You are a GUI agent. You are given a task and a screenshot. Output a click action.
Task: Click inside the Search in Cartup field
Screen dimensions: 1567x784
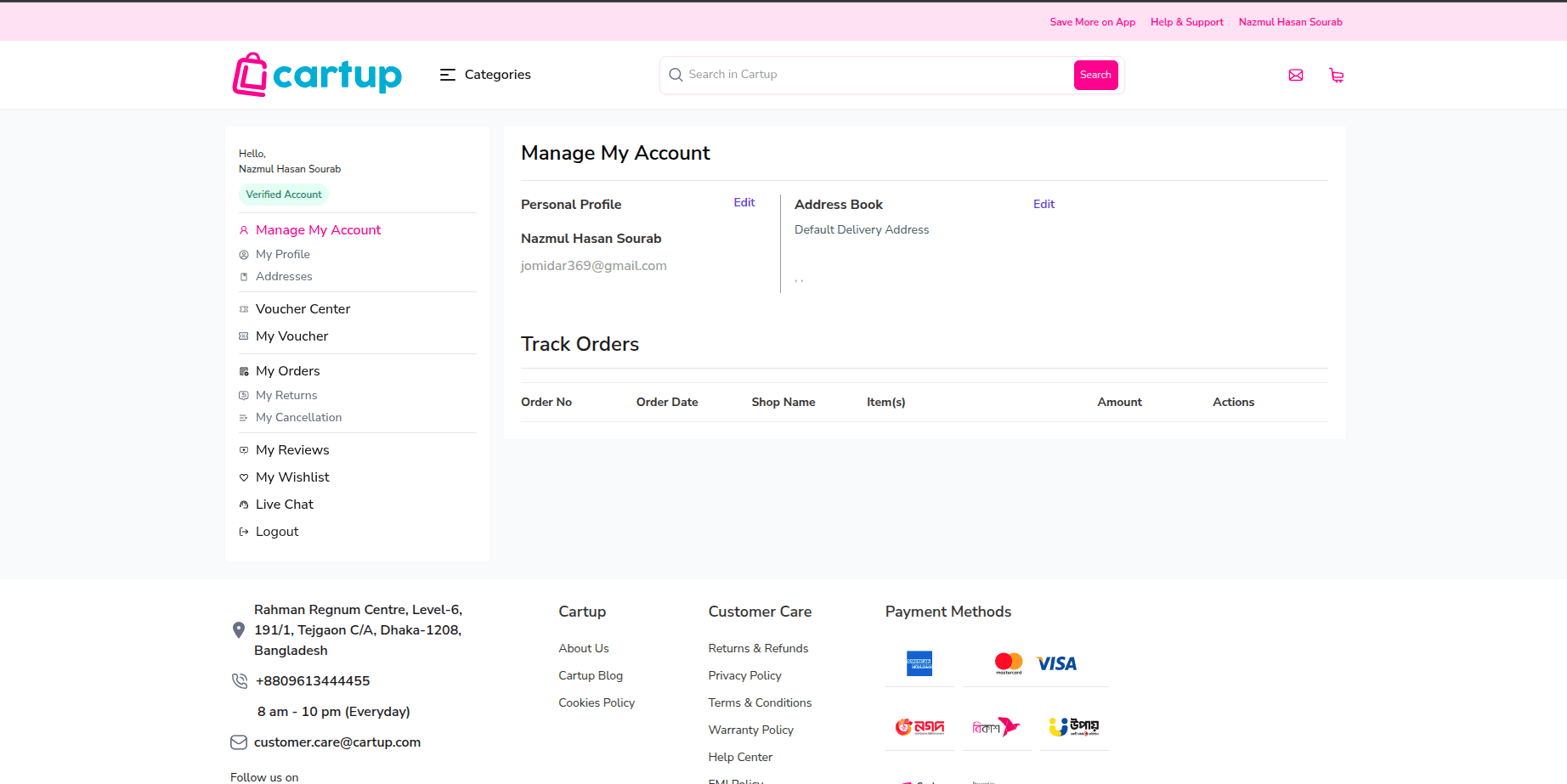pyautogui.click(x=850, y=75)
